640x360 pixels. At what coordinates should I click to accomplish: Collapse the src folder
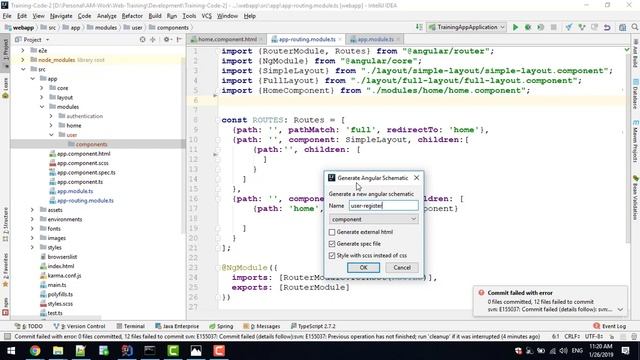coord(23,69)
